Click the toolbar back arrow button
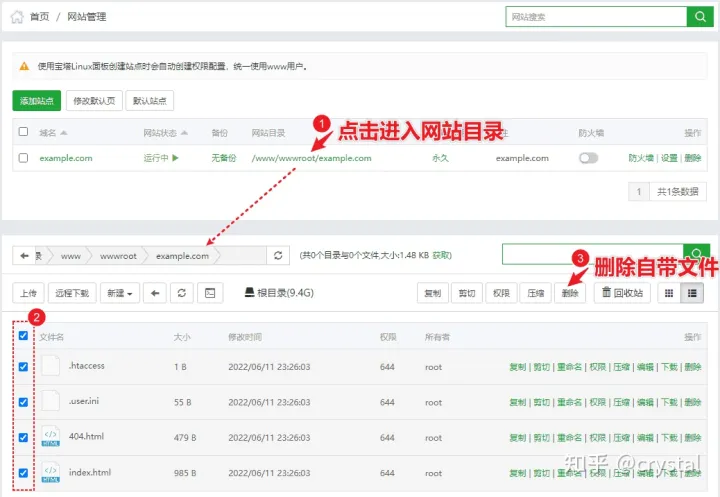 (x=155, y=293)
